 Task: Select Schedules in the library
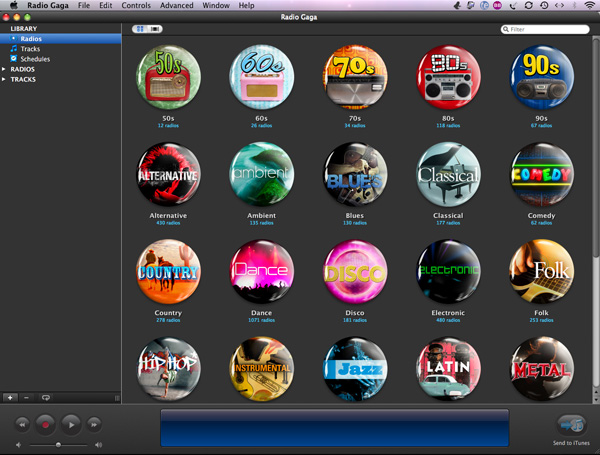[35, 59]
